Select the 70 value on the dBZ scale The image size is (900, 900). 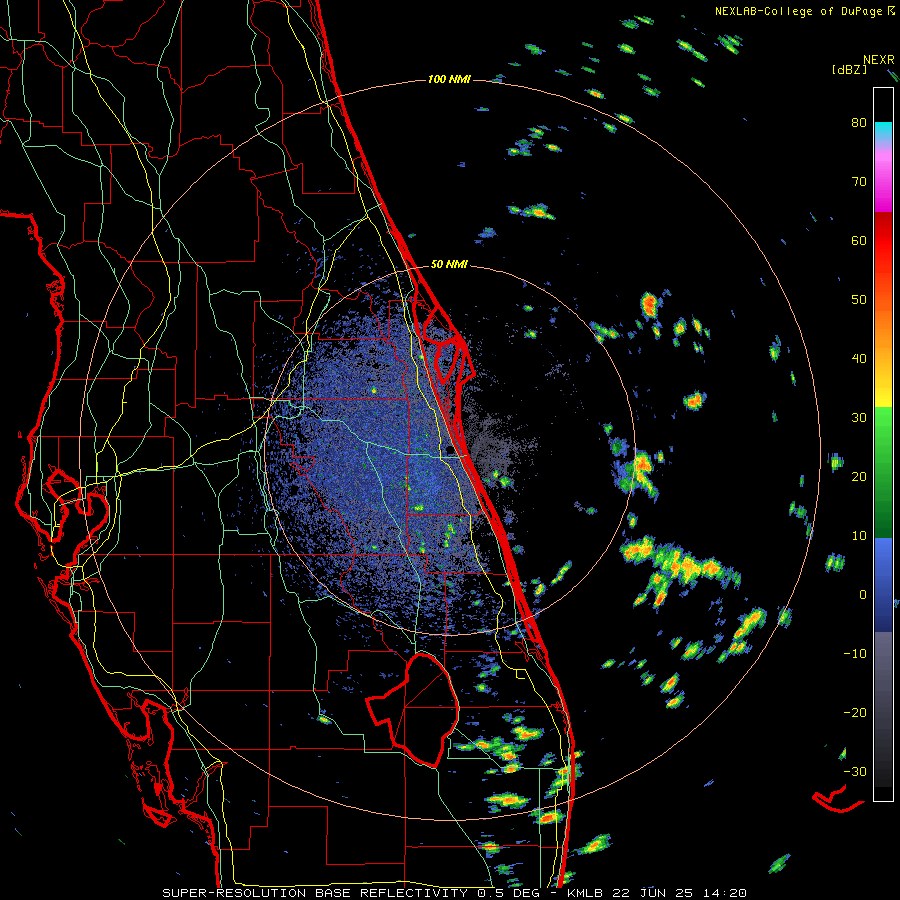(859, 182)
